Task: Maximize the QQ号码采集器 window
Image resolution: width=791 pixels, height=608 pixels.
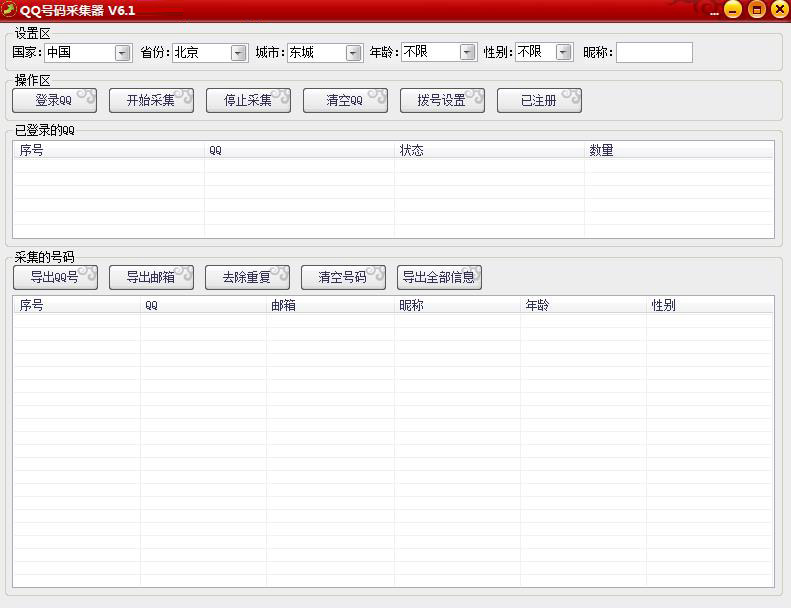Action: point(757,10)
